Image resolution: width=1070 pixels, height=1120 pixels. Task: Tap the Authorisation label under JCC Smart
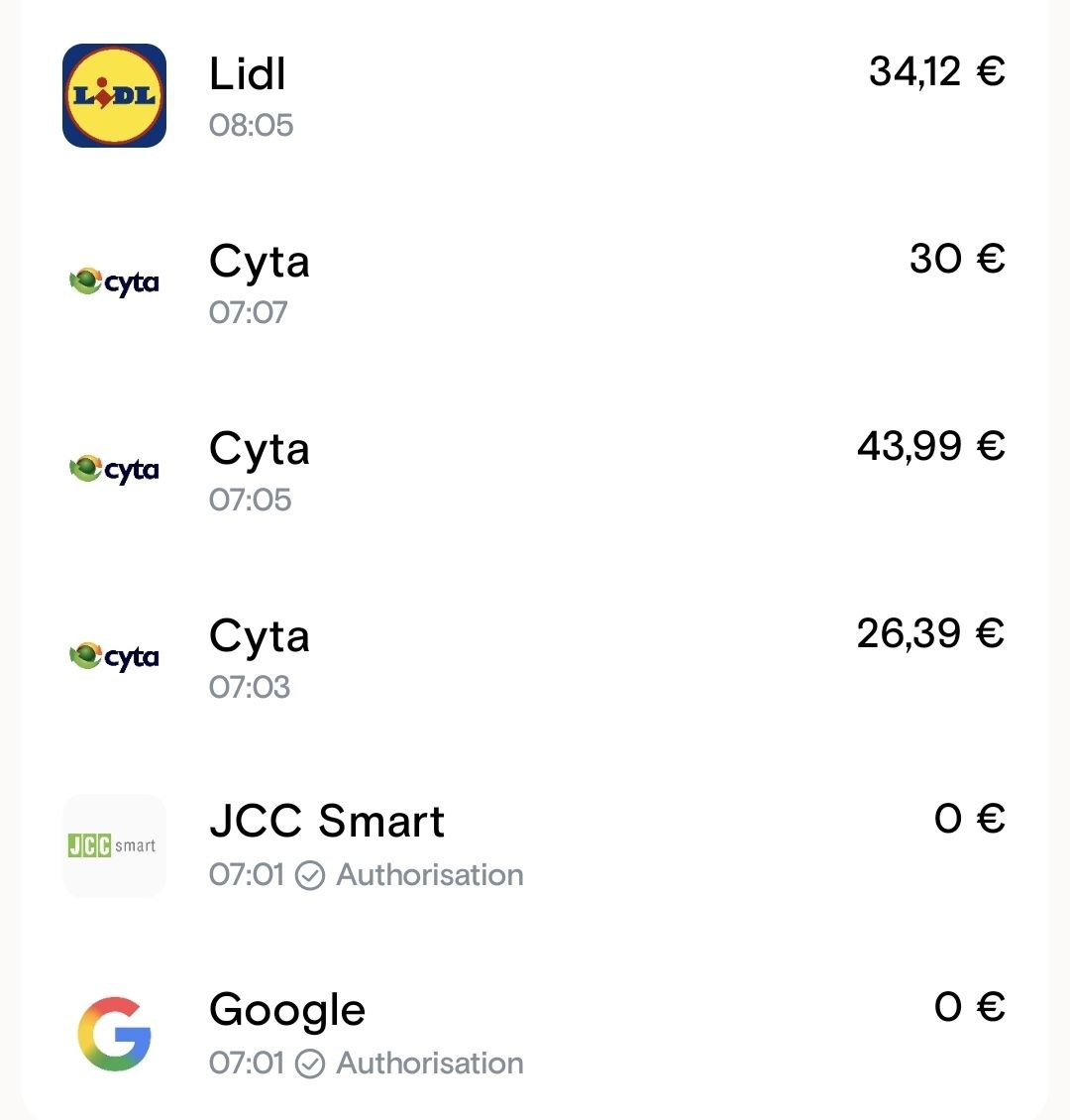430,875
